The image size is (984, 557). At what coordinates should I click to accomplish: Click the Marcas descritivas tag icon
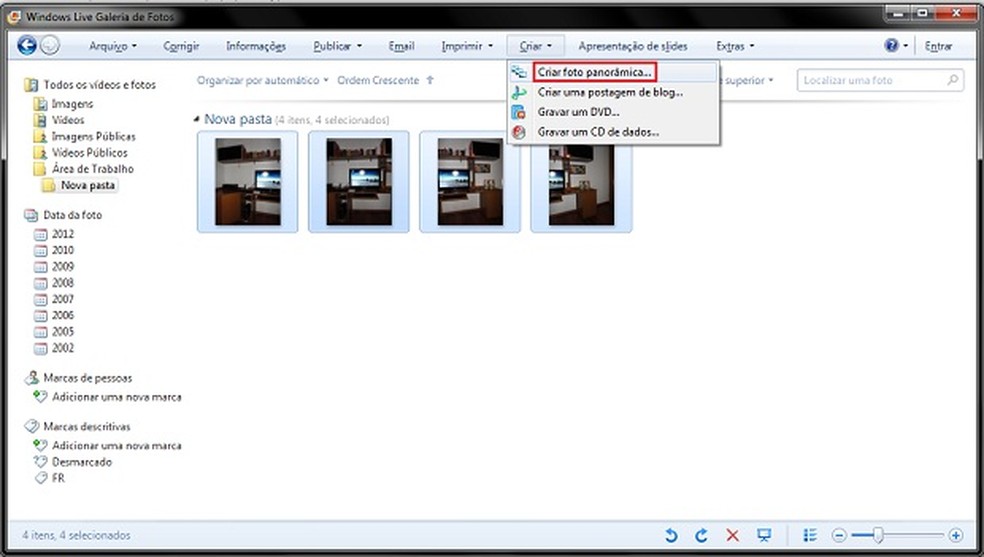pyautogui.click(x=31, y=427)
